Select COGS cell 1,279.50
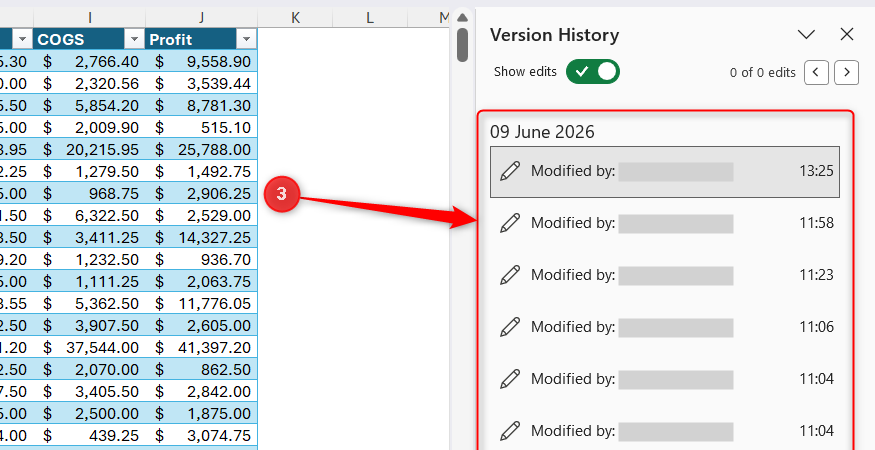Screen dimensions: 875x450 click(x=89, y=171)
